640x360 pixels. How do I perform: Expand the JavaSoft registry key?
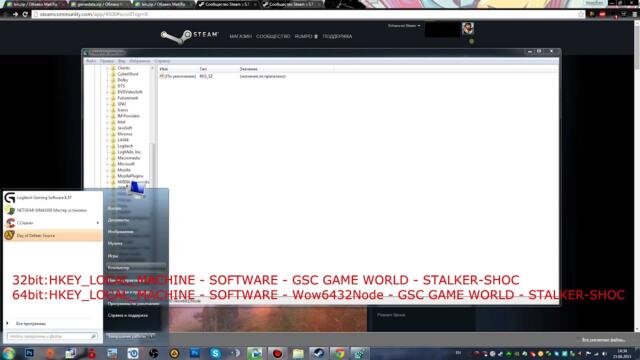click(x=108, y=128)
